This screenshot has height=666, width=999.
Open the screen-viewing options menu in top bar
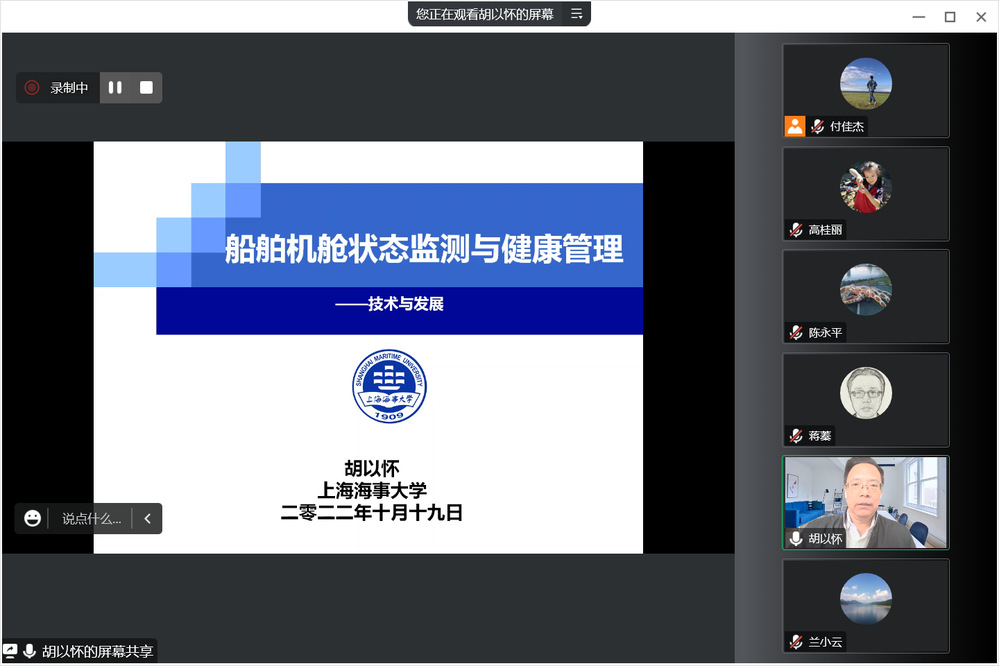coord(576,14)
